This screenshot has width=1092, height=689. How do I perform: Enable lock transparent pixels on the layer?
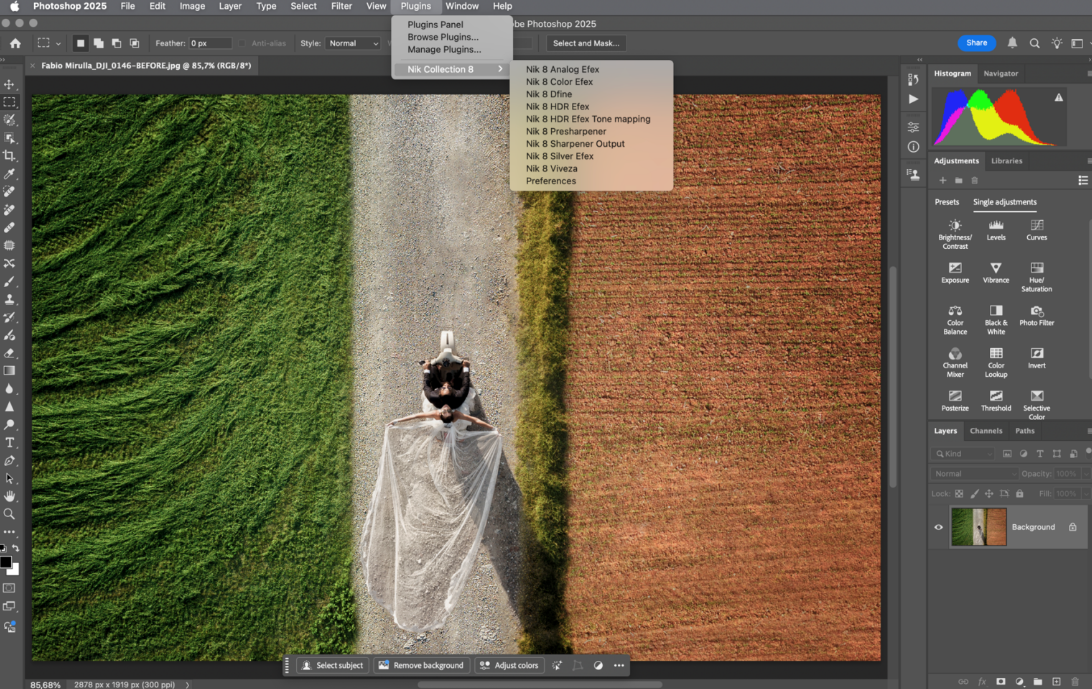959,493
